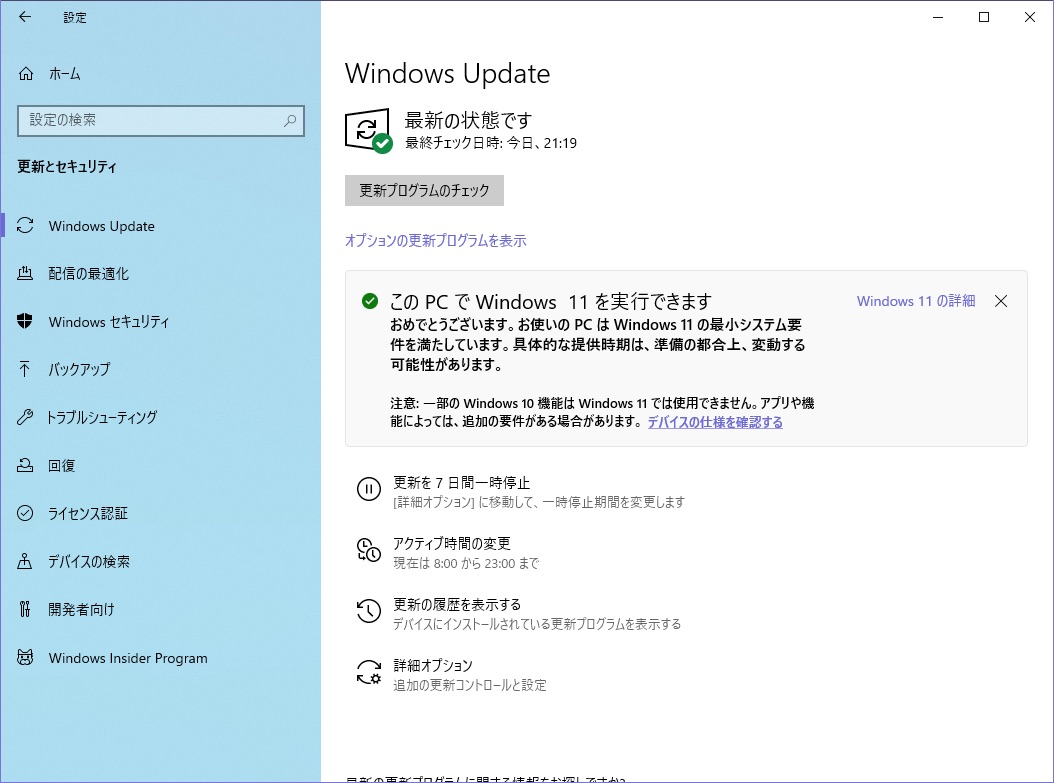Screen dimensions: 1054x783
Task: Click デバイスの仕様を確認する link
Action: pos(715,422)
